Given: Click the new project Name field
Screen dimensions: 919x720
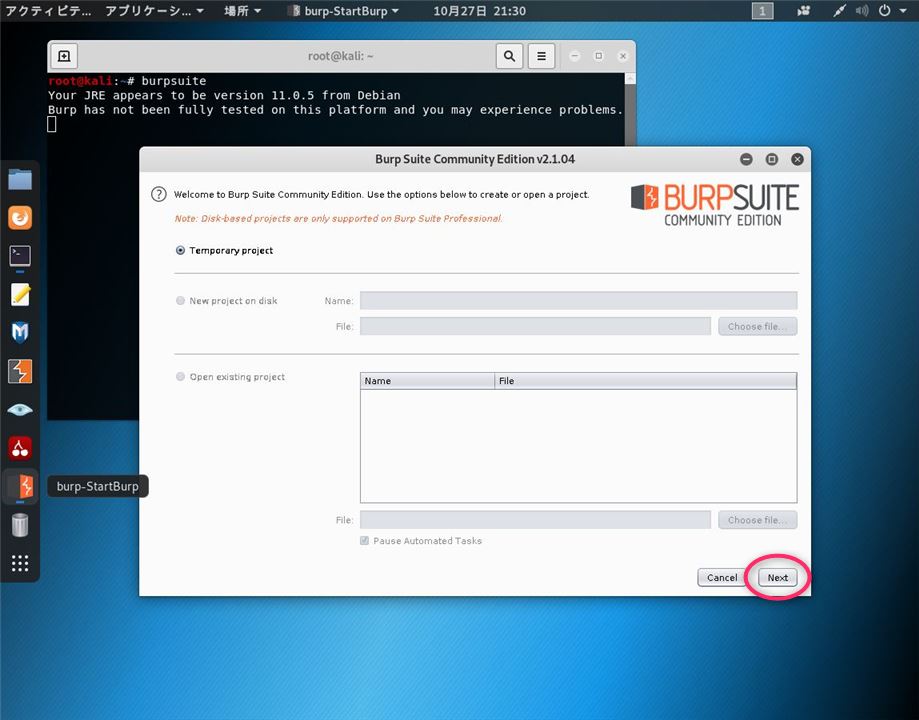Looking at the screenshot, I should point(578,301).
